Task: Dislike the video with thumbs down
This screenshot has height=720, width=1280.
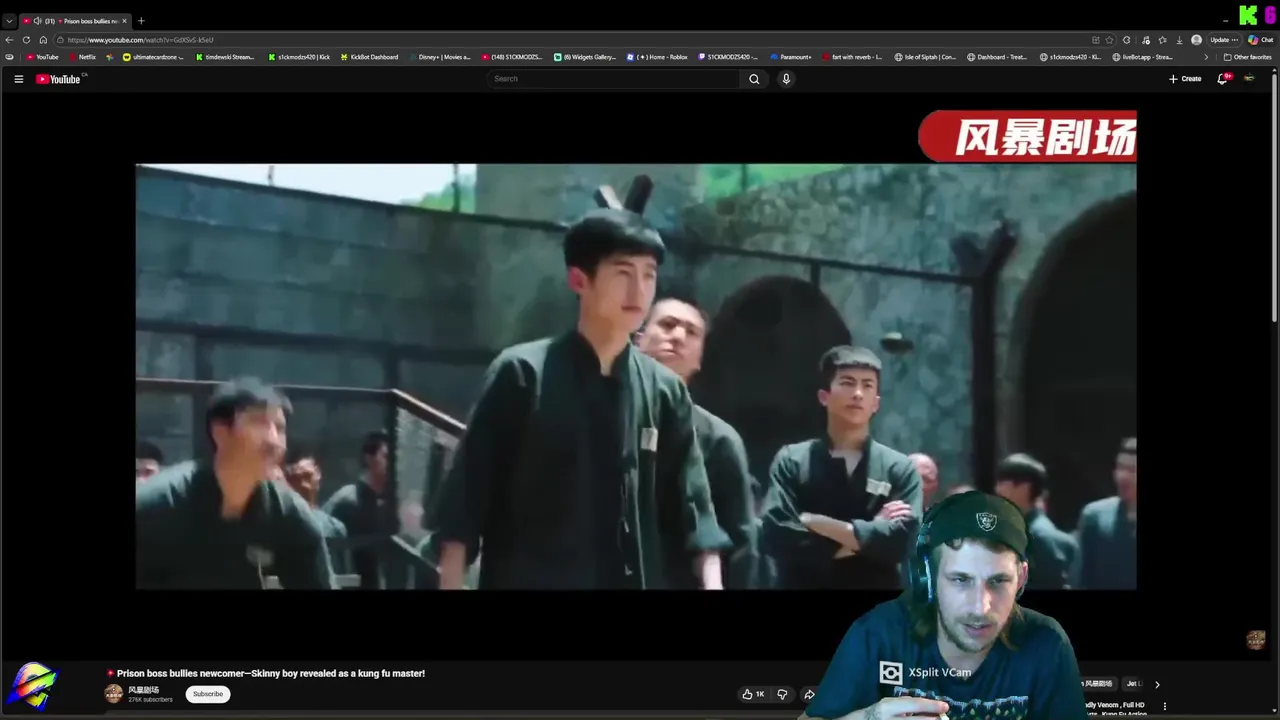Action: (782, 694)
